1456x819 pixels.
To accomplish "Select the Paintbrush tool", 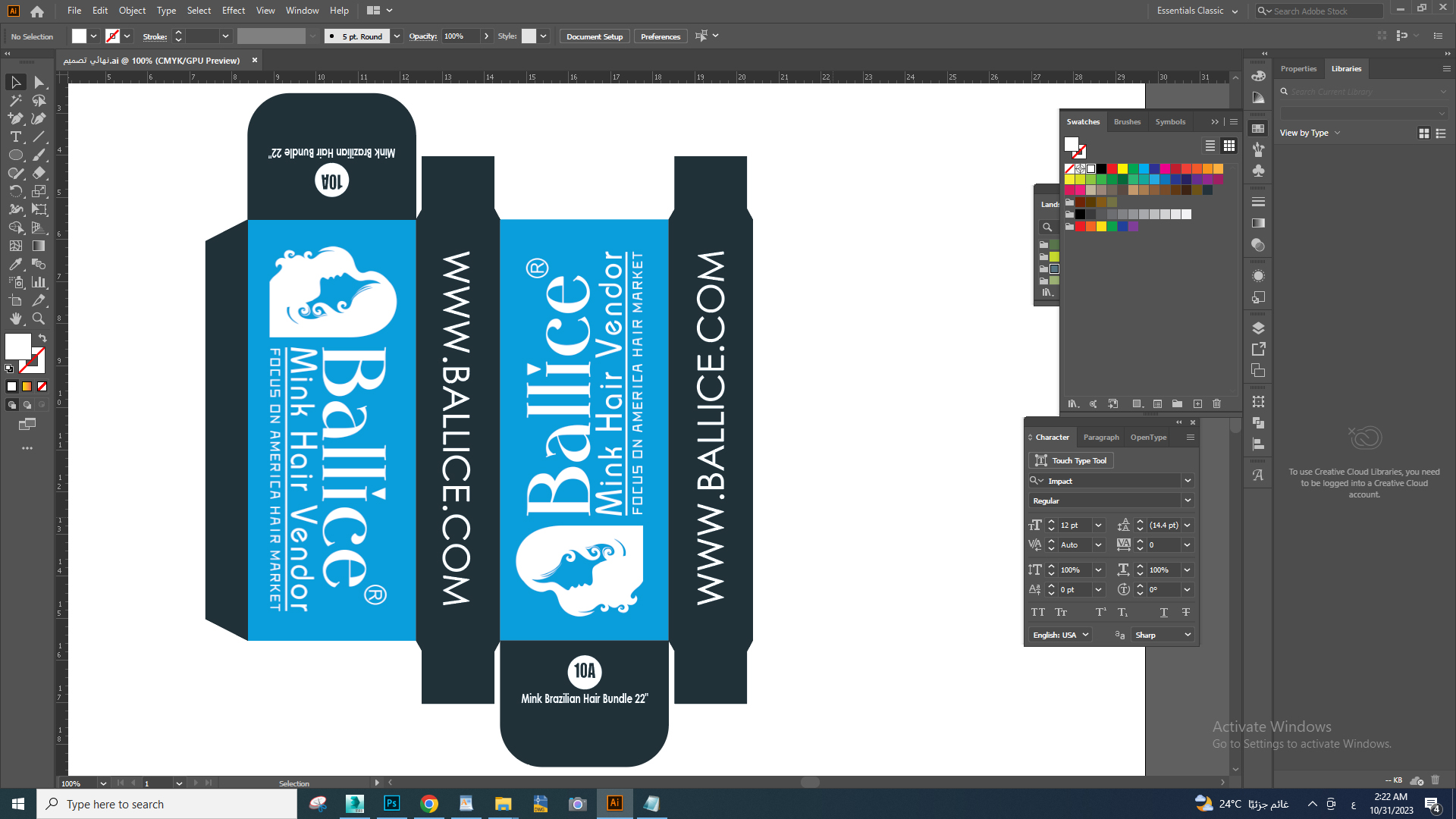I will [39, 155].
